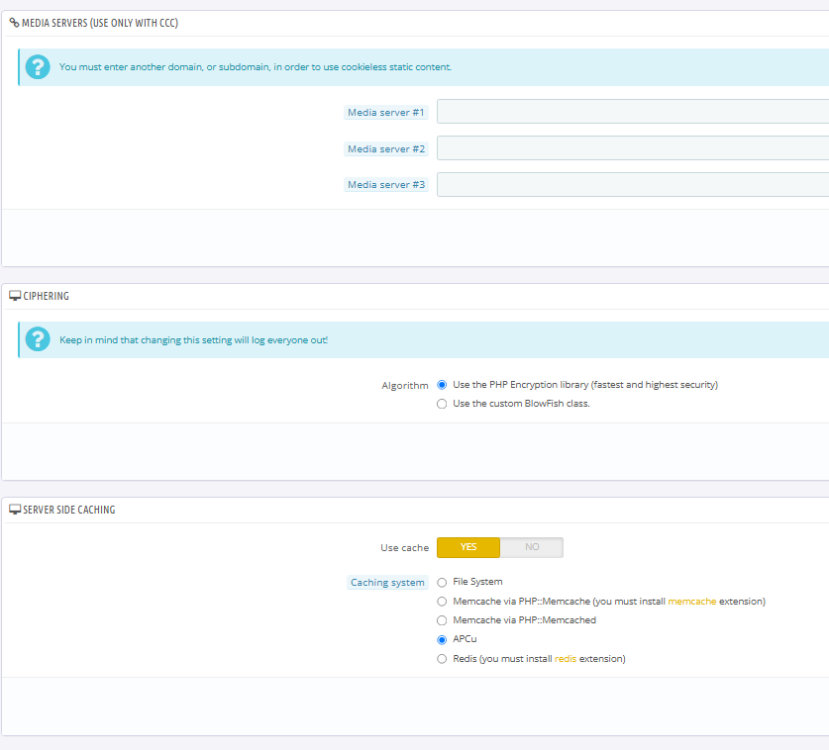This screenshot has width=829, height=750.
Task: Pick Memcache via PHP::Memcache option
Action: [x=442, y=602]
